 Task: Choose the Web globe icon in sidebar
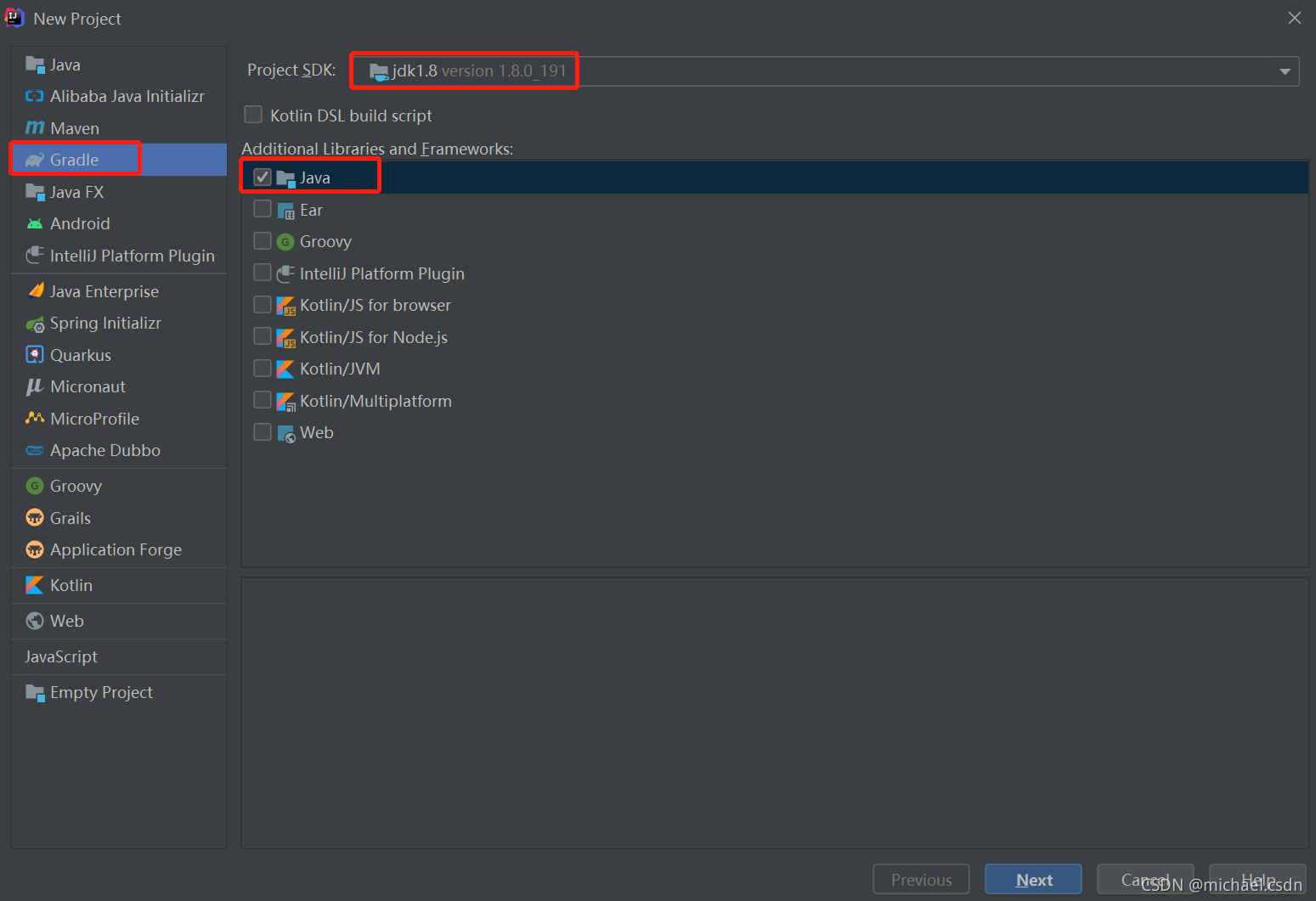35,621
